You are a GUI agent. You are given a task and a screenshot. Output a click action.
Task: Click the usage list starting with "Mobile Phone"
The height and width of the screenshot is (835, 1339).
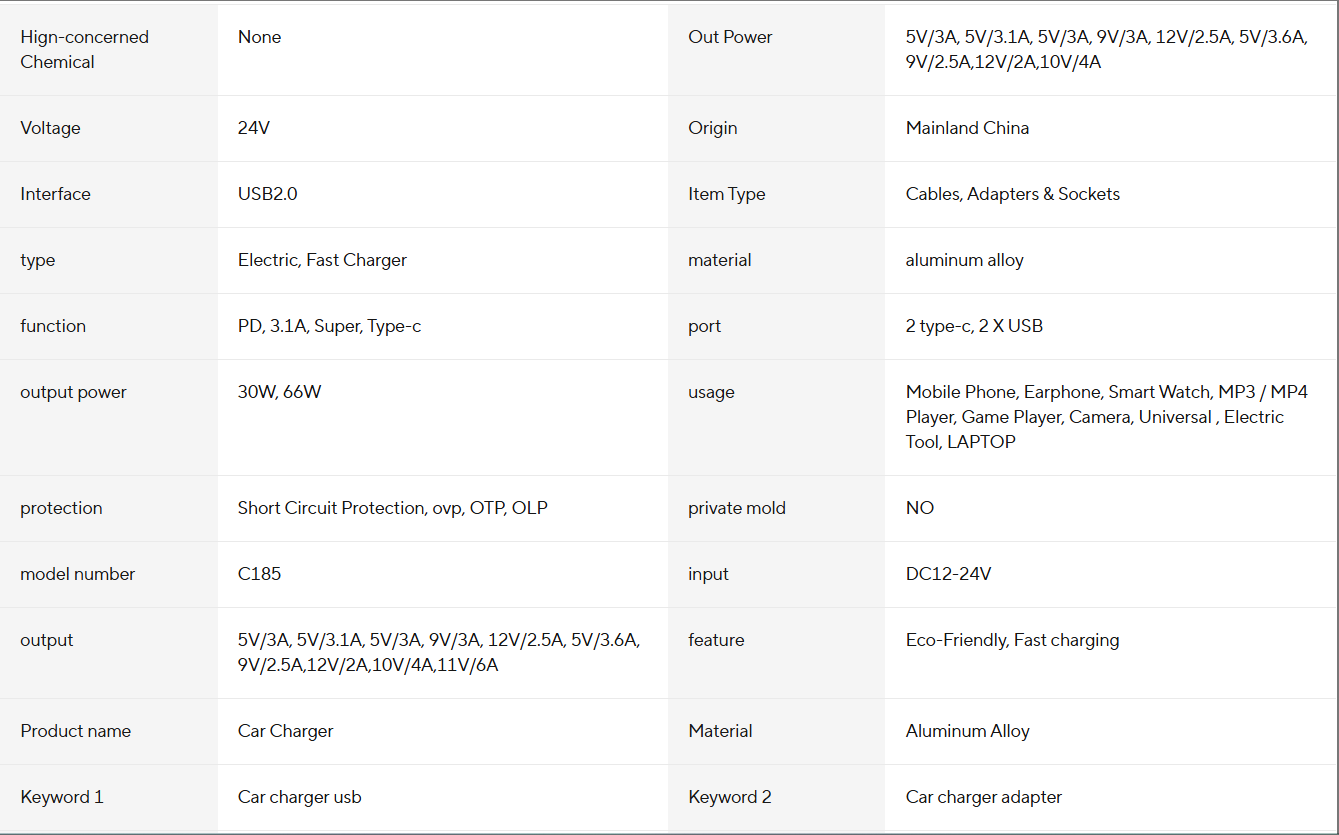(x=1106, y=416)
